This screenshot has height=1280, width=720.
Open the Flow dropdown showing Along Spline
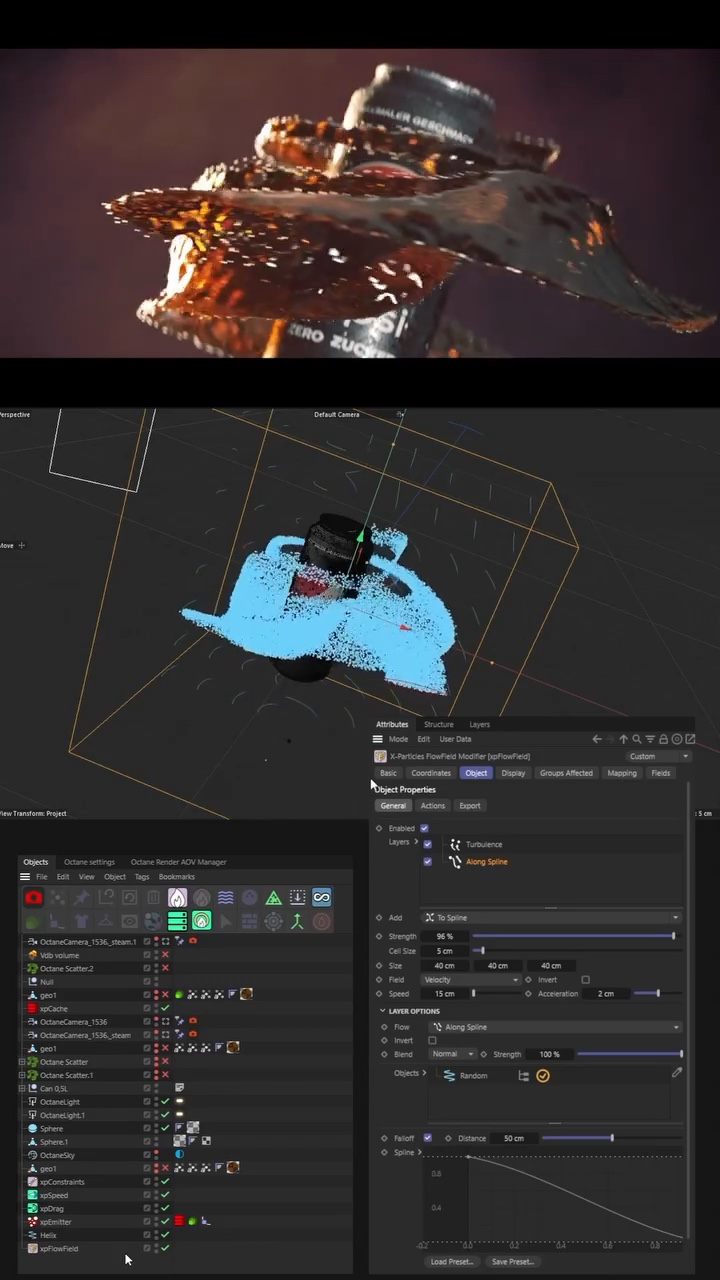coord(555,1027)
